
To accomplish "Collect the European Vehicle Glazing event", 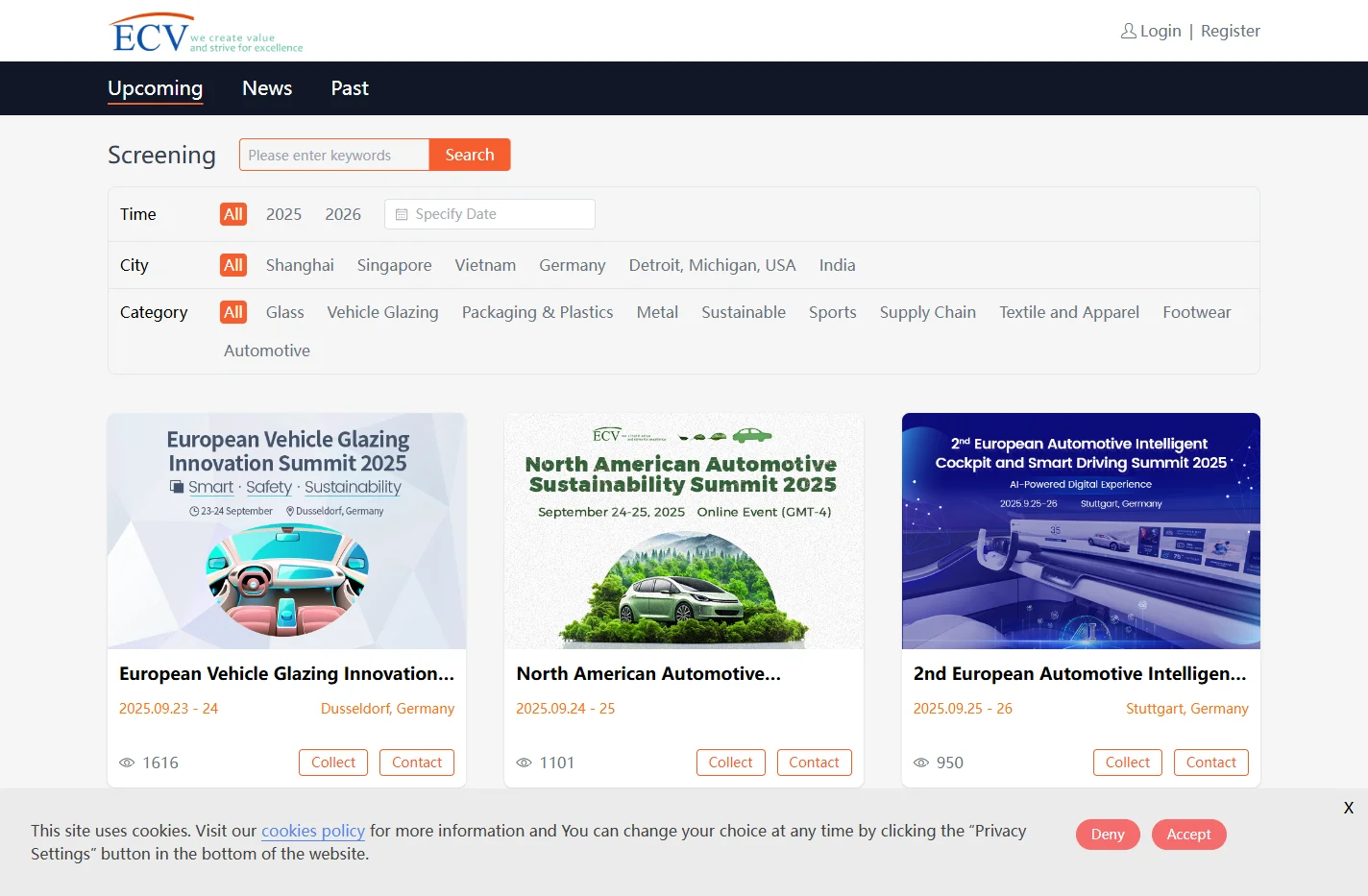I will click(333, 763).
